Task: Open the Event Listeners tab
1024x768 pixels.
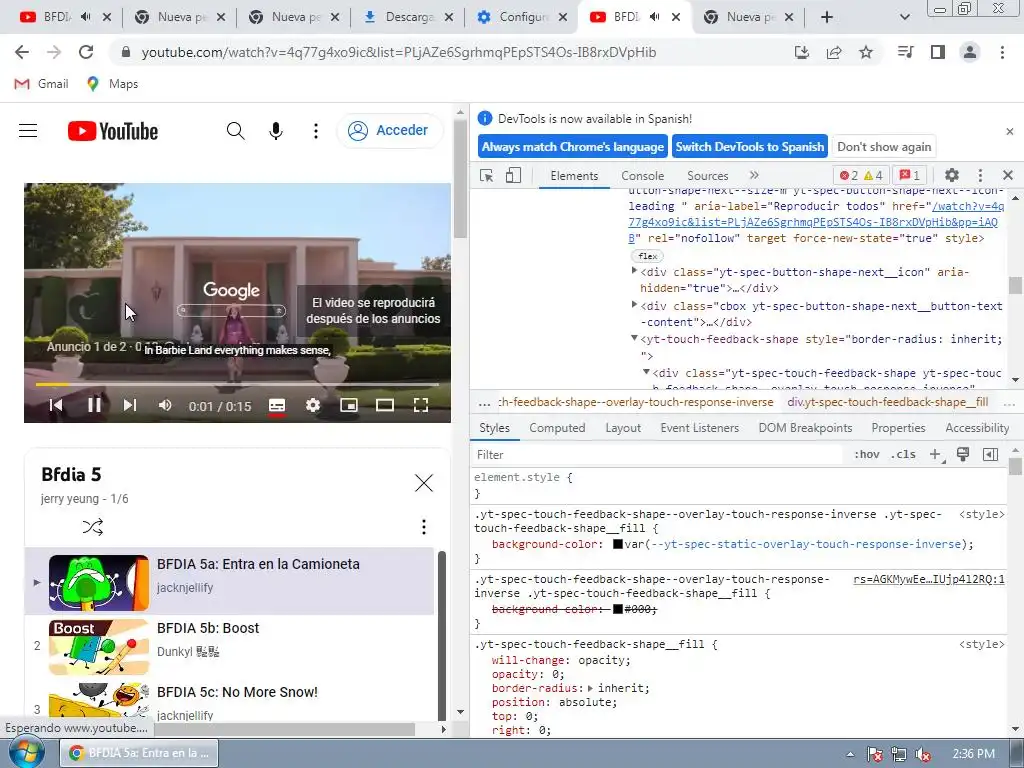Action: tap(699, 428)
